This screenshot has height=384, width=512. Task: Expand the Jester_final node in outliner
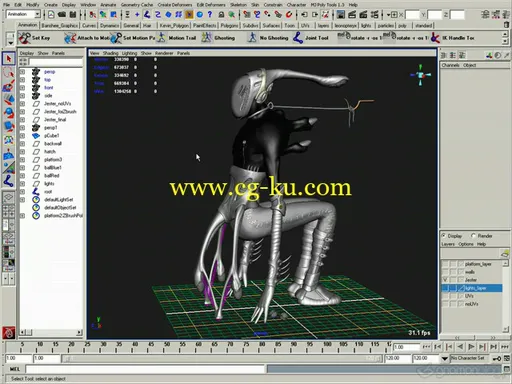(x=22, y=120)
